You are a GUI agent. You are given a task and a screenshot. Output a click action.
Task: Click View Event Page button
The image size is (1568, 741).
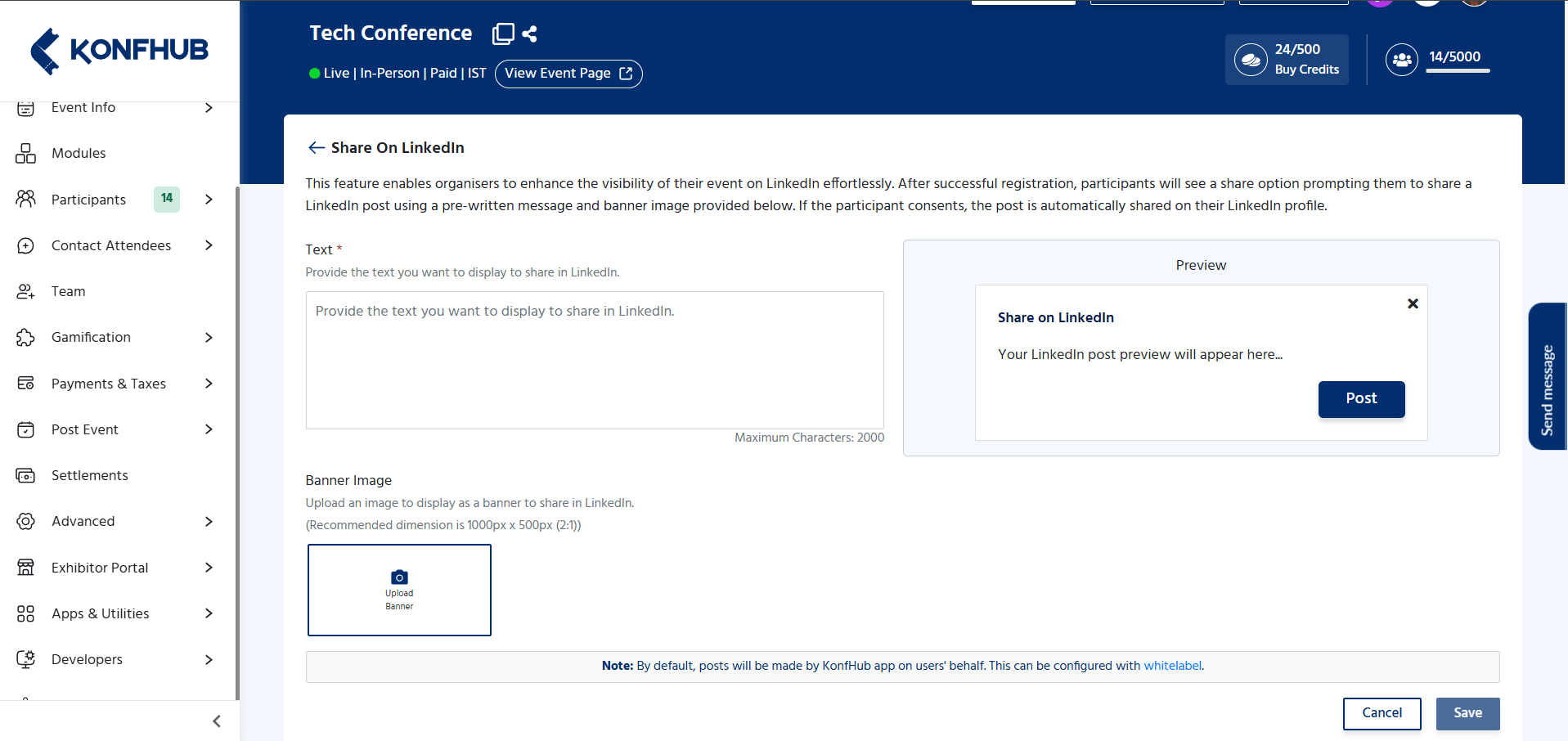568,74
